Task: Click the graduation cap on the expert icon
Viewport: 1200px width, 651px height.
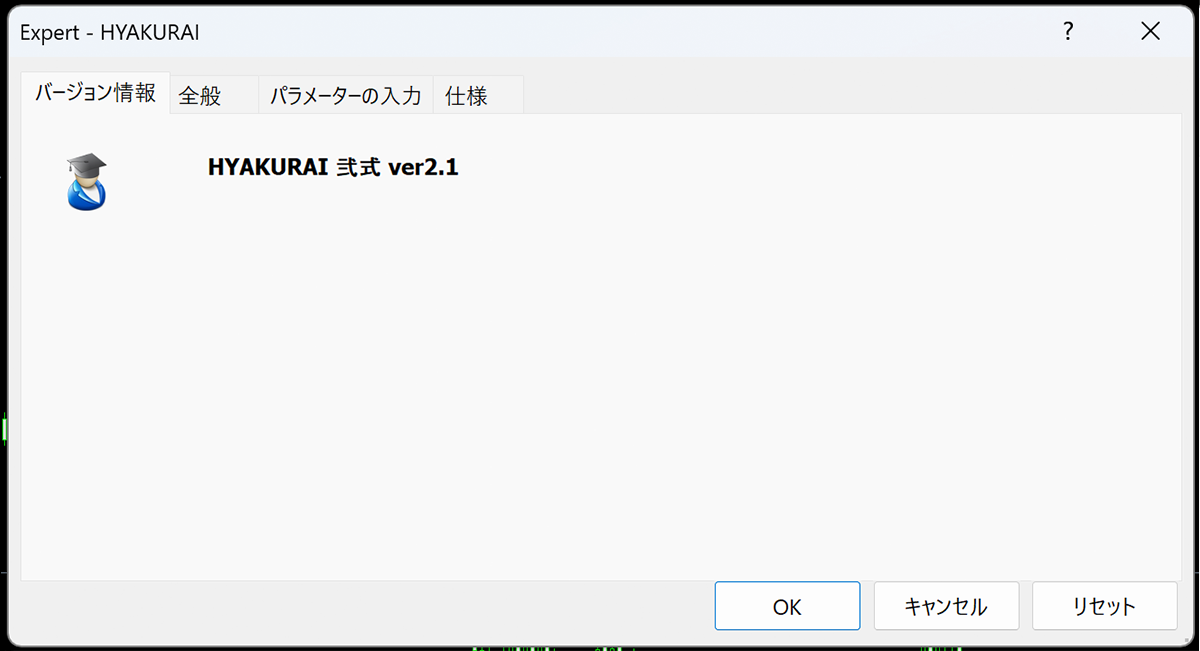Action: (87, 163)
